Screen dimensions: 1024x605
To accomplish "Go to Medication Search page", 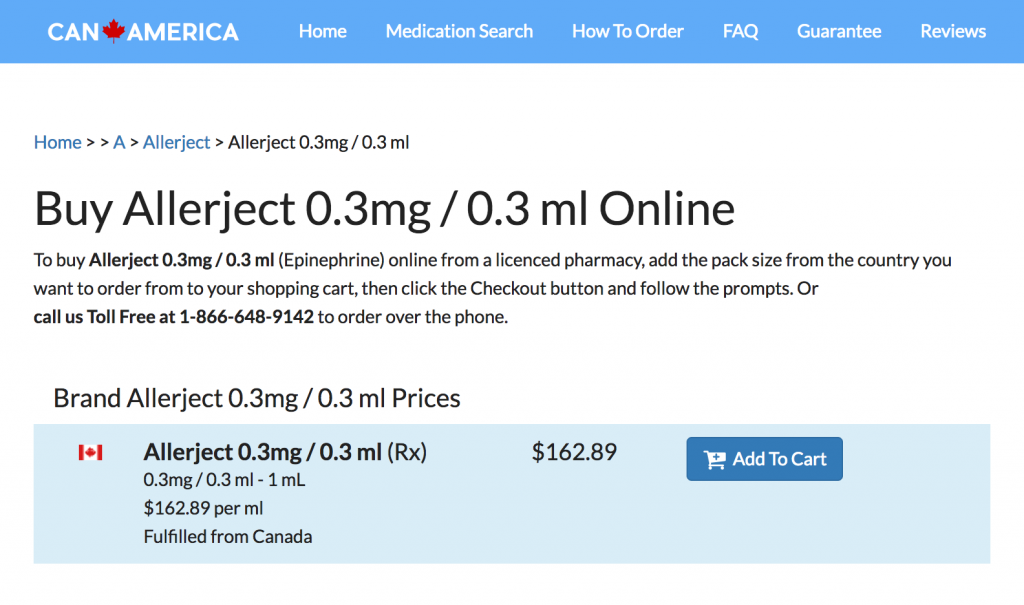I will click(459, 31).
